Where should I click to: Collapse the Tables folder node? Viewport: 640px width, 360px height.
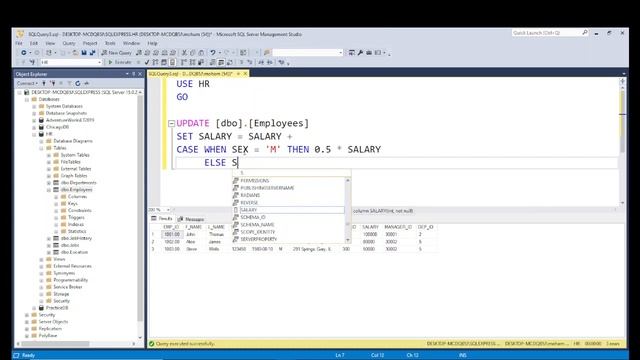point(42,148)
